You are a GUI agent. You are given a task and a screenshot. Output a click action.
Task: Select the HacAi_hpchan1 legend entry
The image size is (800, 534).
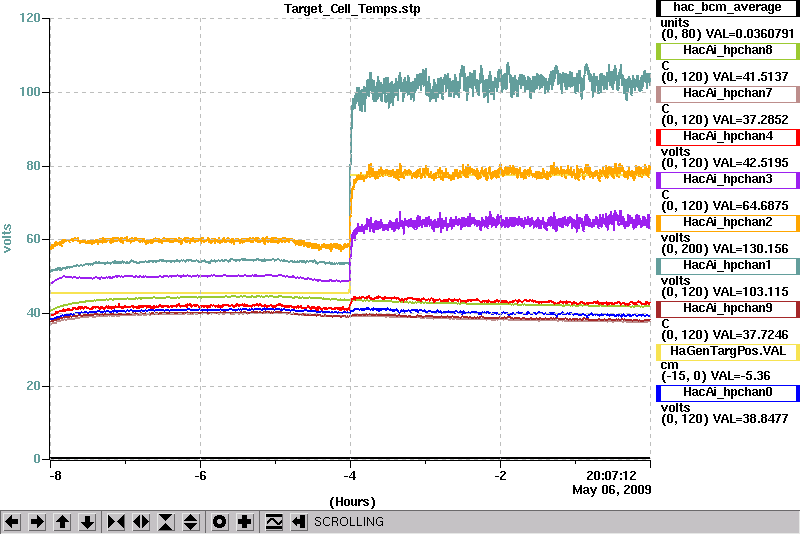click(728, 266)
